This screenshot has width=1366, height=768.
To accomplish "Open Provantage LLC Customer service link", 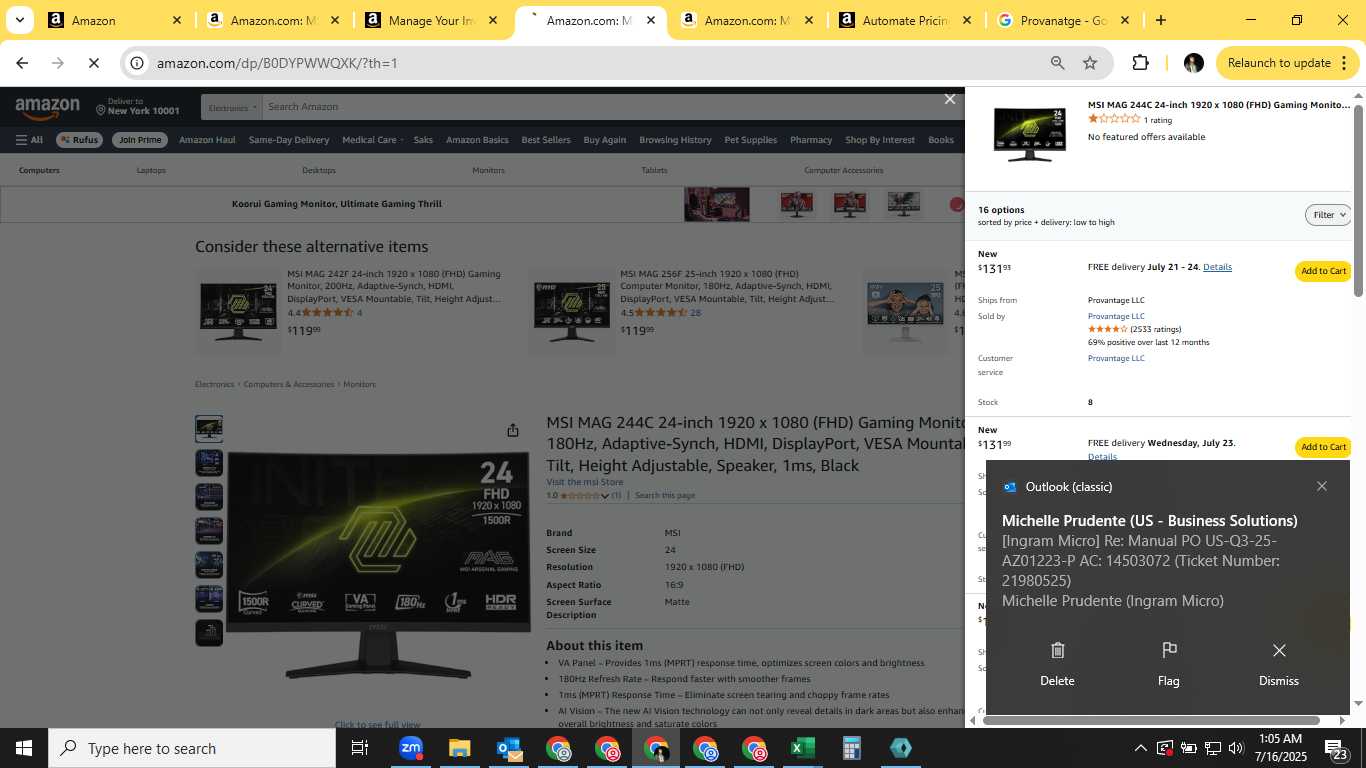I will click(x=1116, y=358).
